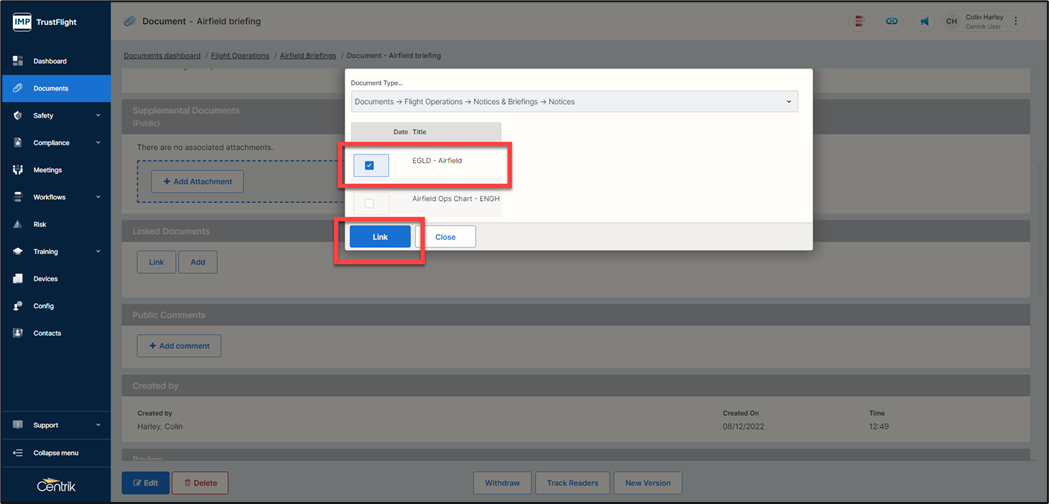This screenshot has height=504, width=1049.
Task: Select Meetings in the sidebar menu
Action: click(x=47, y=170)
